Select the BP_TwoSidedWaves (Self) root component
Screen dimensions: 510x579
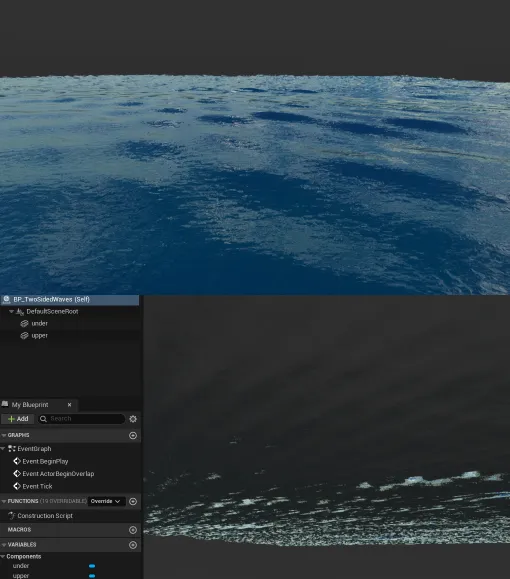tap(70, 299)
